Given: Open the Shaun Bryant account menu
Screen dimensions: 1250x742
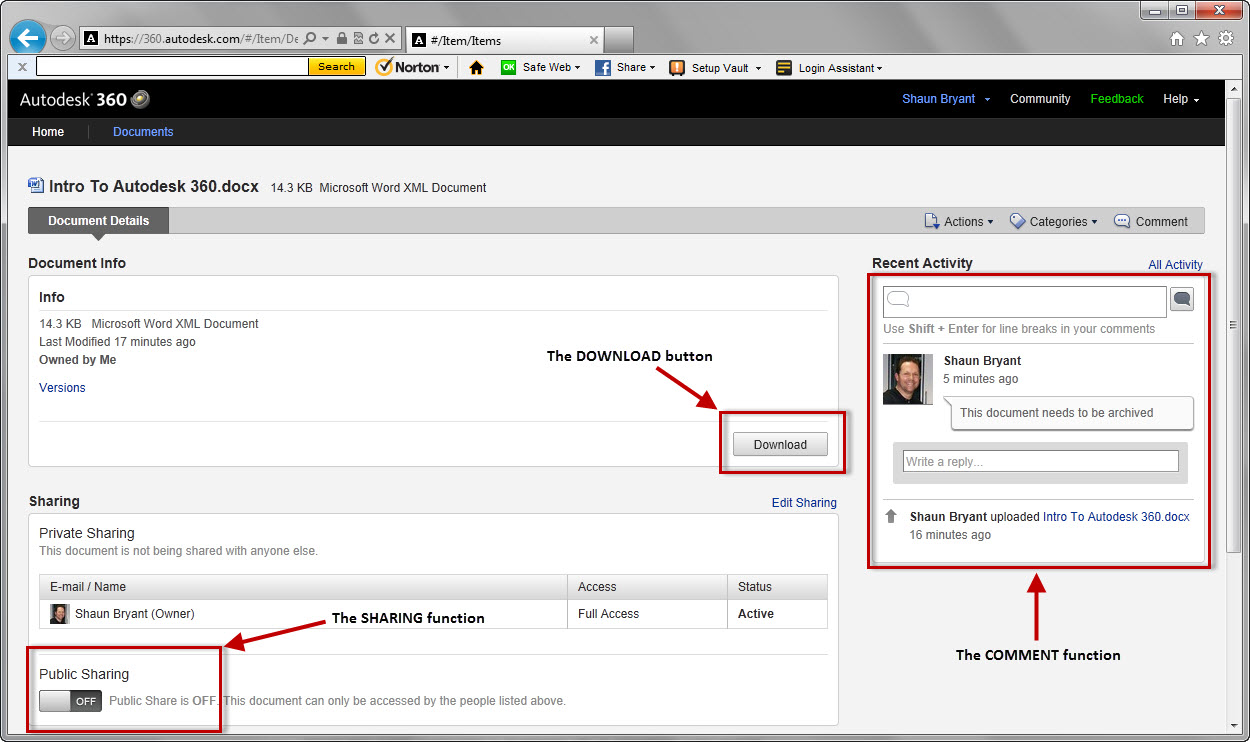Looking at the screenshot, I should pos(946,99).
